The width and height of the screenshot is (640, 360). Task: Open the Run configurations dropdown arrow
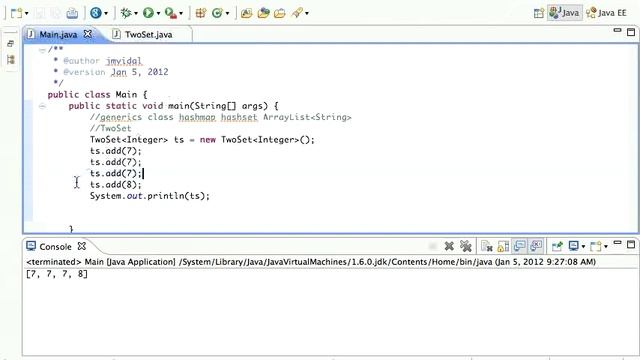point(158,13)
